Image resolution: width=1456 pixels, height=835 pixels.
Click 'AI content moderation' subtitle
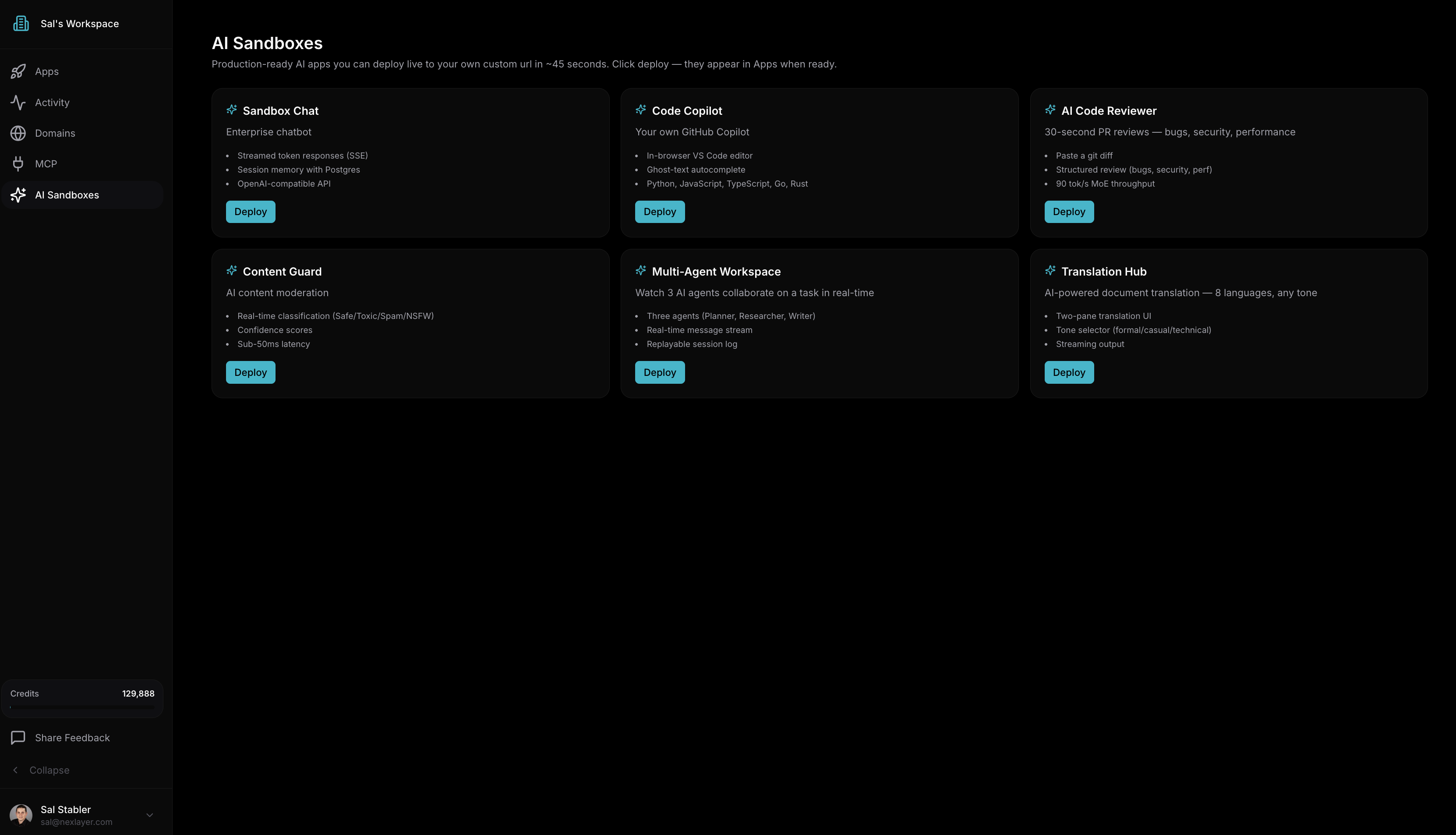point(277,293)
